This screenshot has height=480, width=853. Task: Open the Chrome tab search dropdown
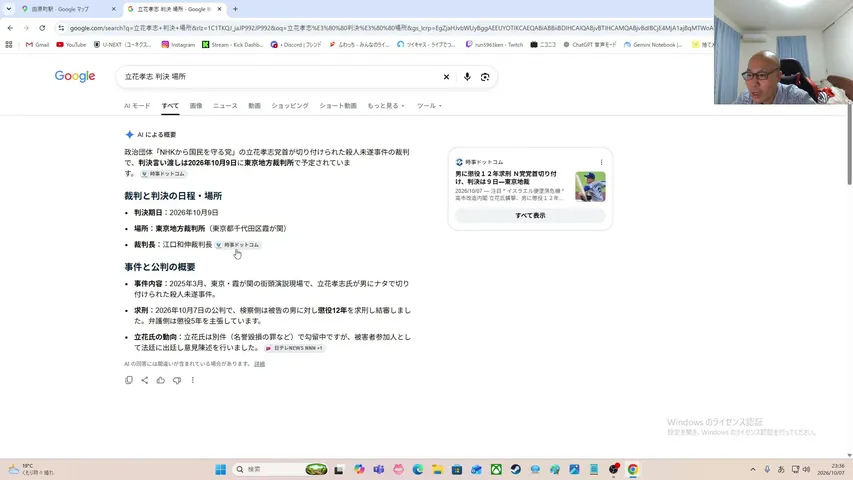9,9
